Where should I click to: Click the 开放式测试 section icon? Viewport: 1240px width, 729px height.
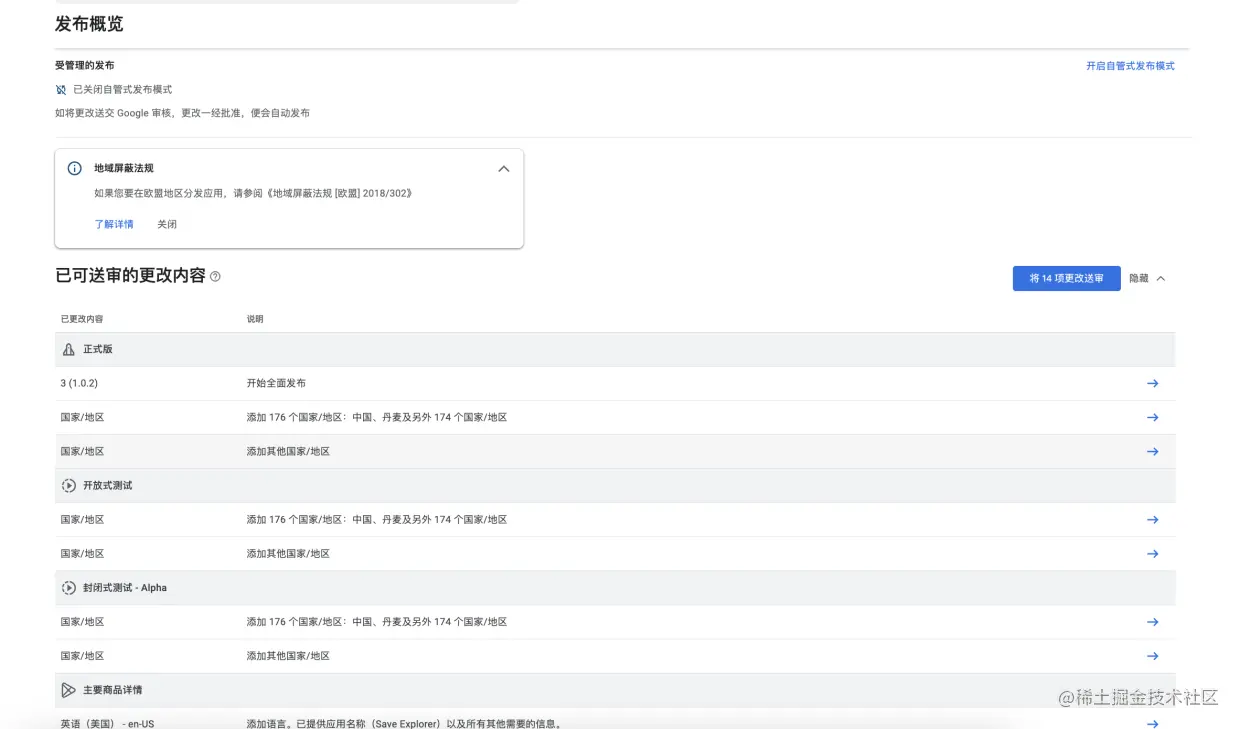pyautogui.click(x=68, y=486)
